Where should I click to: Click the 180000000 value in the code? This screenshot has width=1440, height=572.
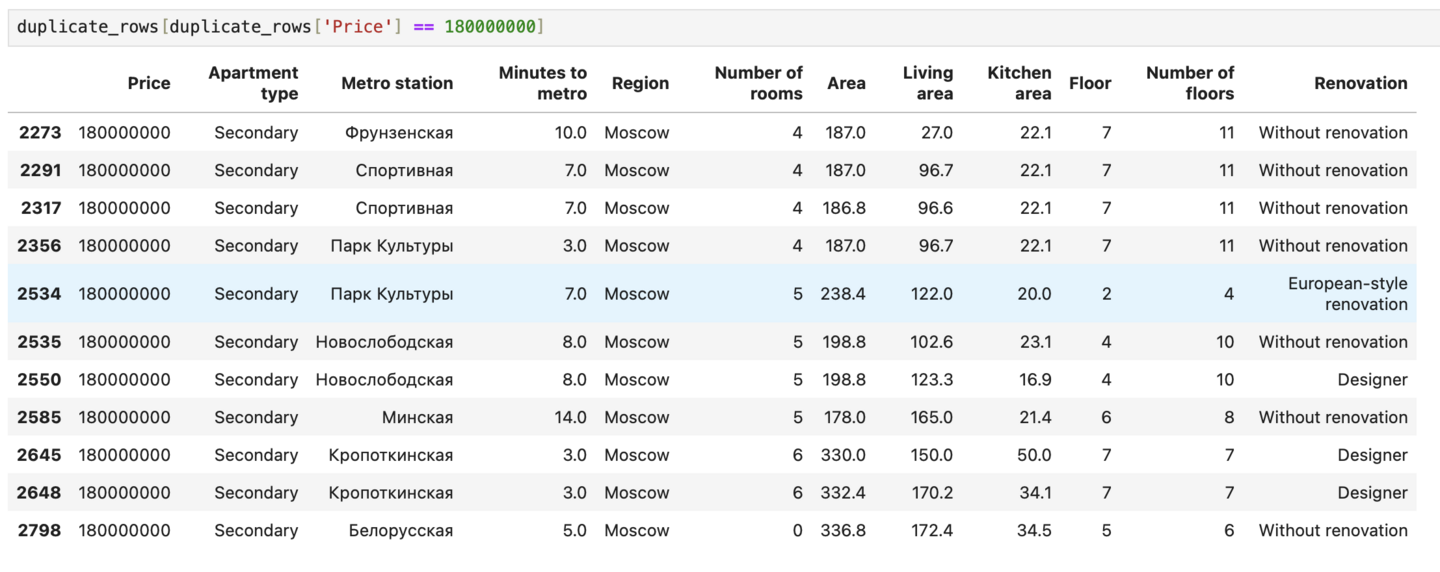tap(490, 27)
